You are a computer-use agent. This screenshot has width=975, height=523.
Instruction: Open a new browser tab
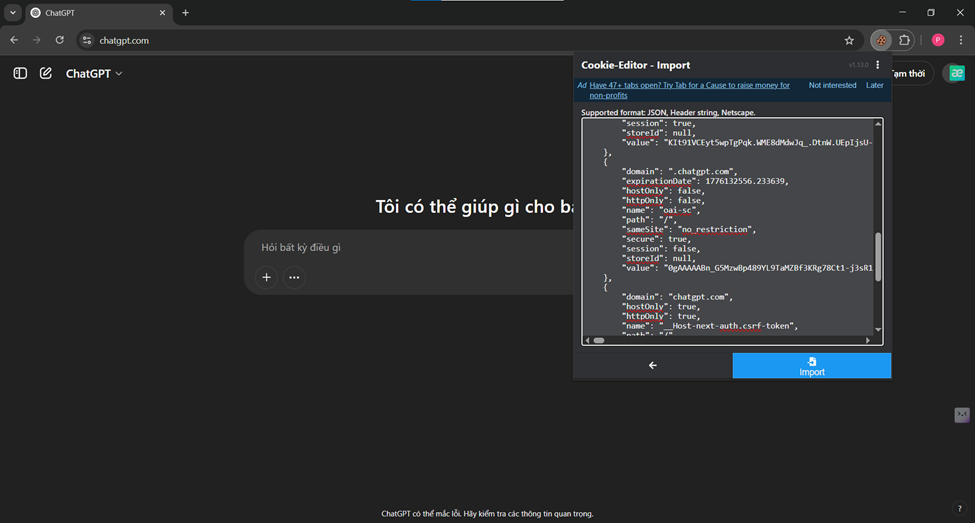[x=185, y=12]
